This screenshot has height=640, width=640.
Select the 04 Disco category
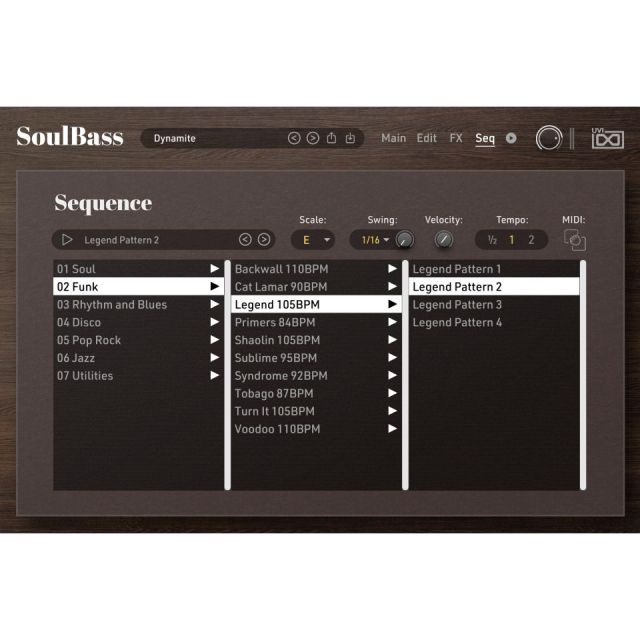tap(138, 322)
